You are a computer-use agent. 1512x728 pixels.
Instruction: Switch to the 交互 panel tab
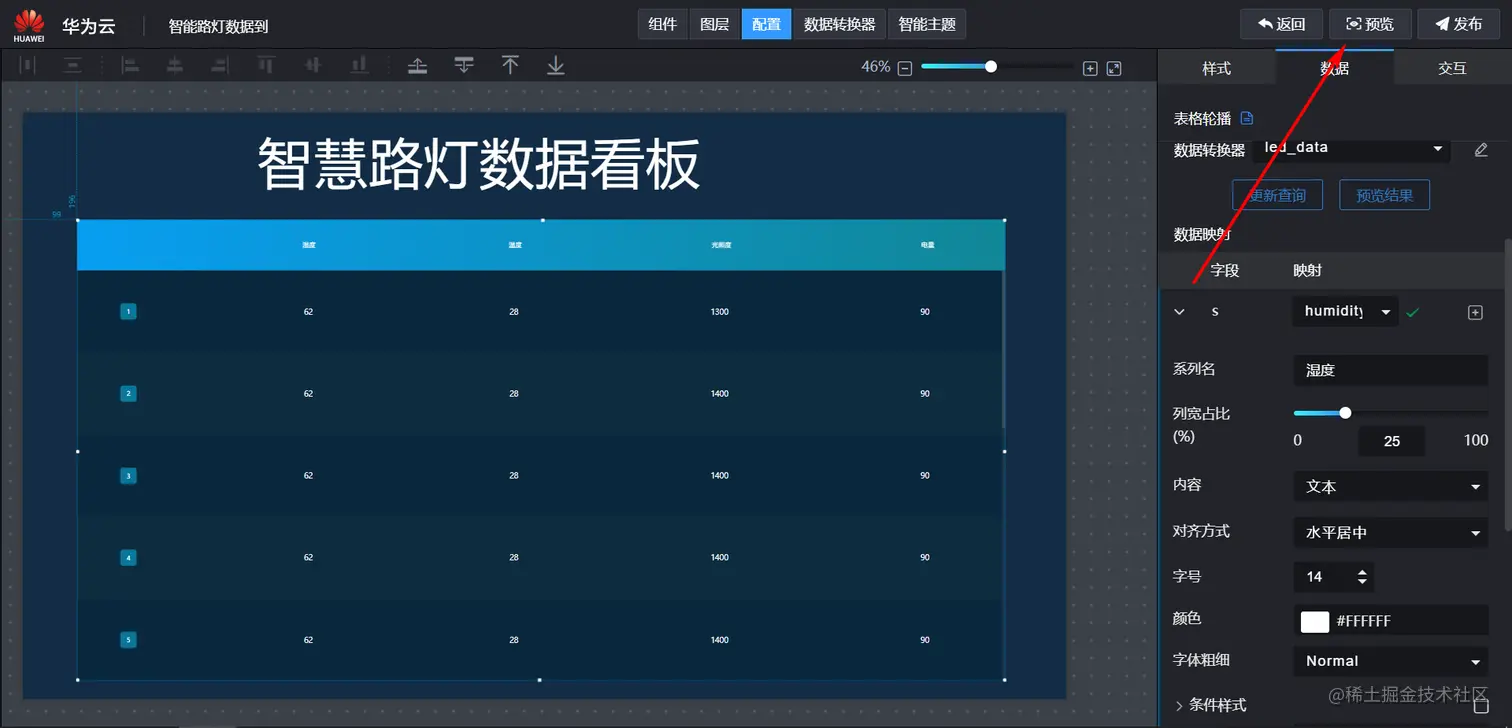[x=1452, y=68]
